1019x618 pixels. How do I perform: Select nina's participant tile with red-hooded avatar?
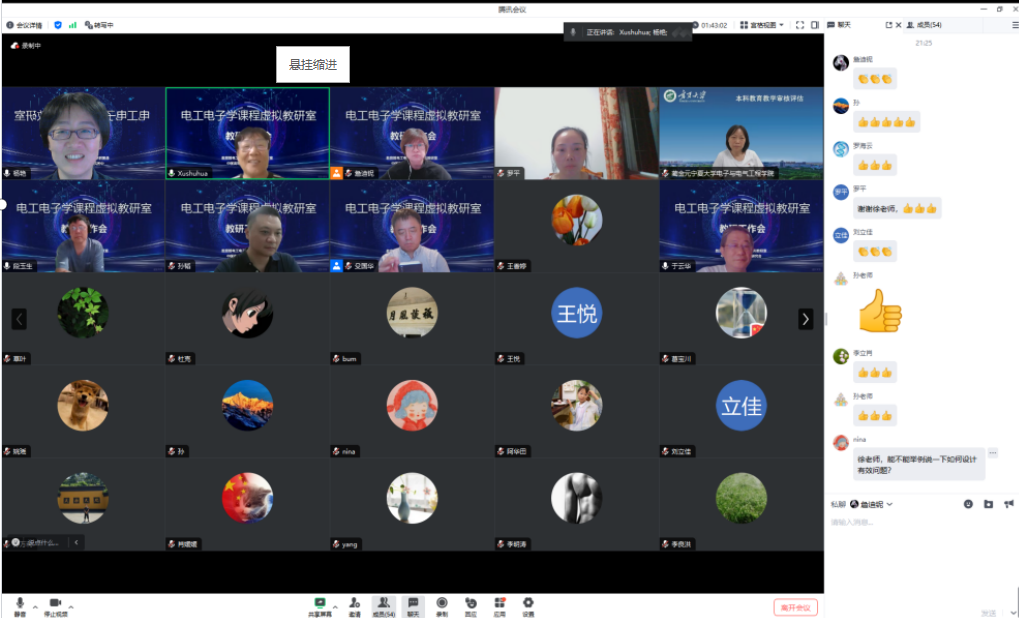coord(412,411)
